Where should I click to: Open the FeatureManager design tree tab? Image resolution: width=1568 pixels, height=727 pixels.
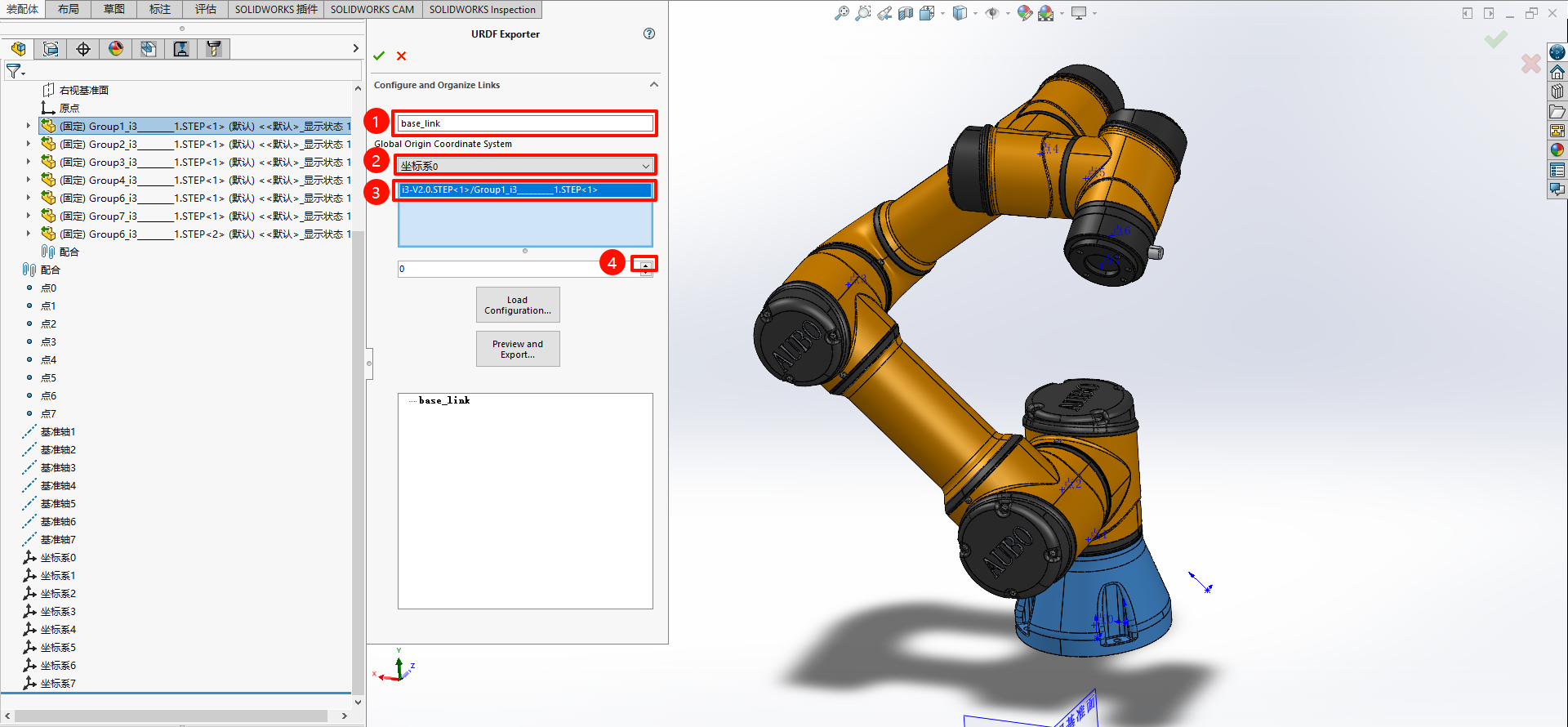point(18,49)
